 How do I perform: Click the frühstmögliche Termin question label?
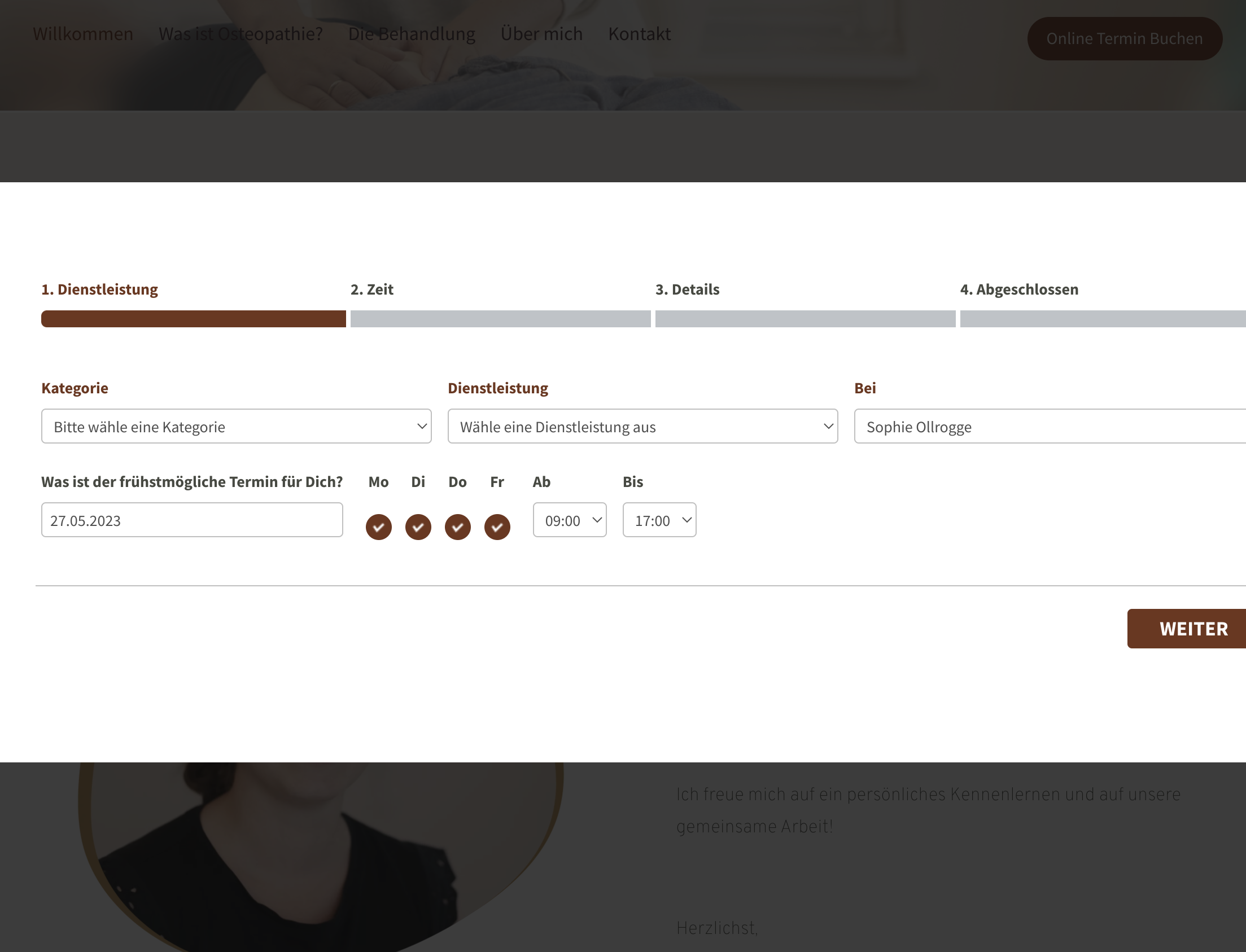coord(192,482)
